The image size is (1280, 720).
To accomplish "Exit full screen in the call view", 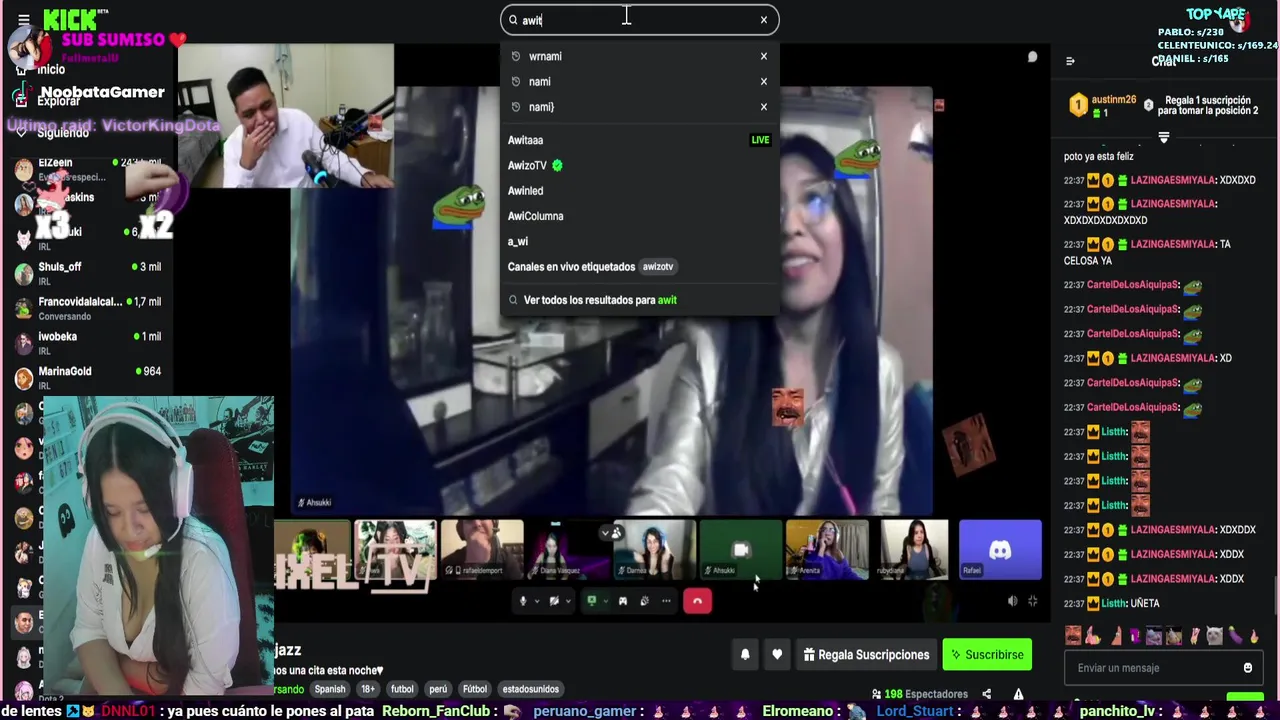I will click(1033, 601).
